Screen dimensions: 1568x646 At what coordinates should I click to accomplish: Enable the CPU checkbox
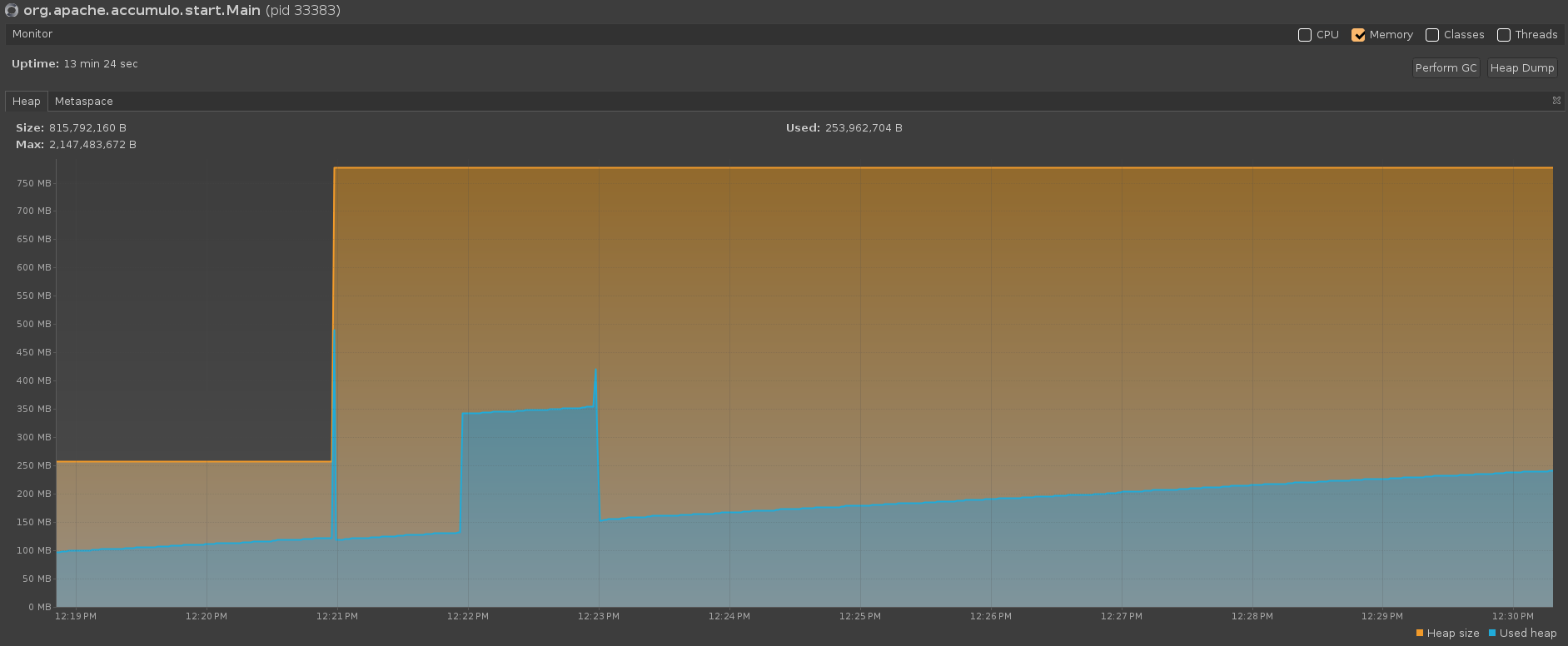(1305, 35)
